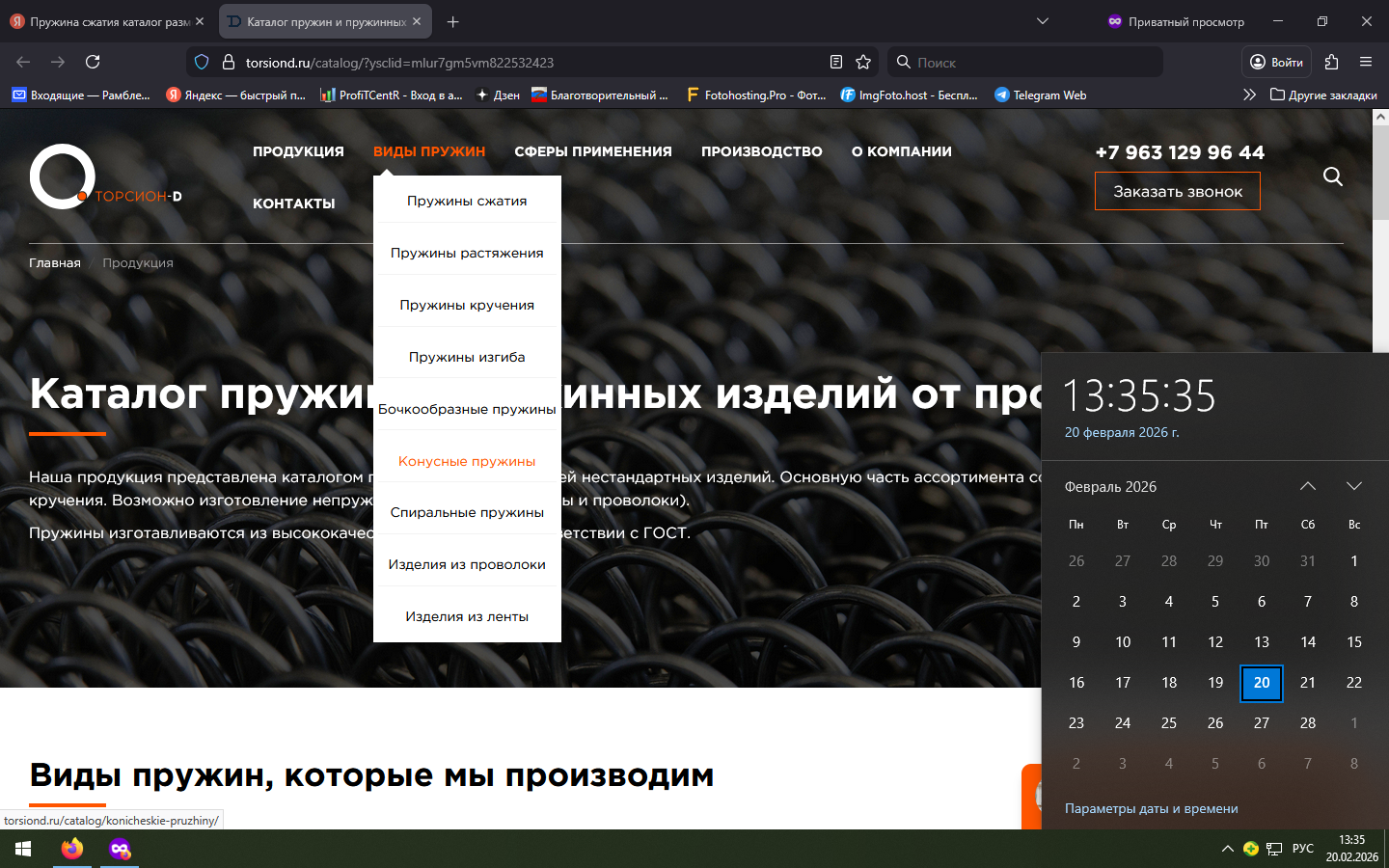
Task: Open the Firefox extensions icon
Action: (1332, 62)
